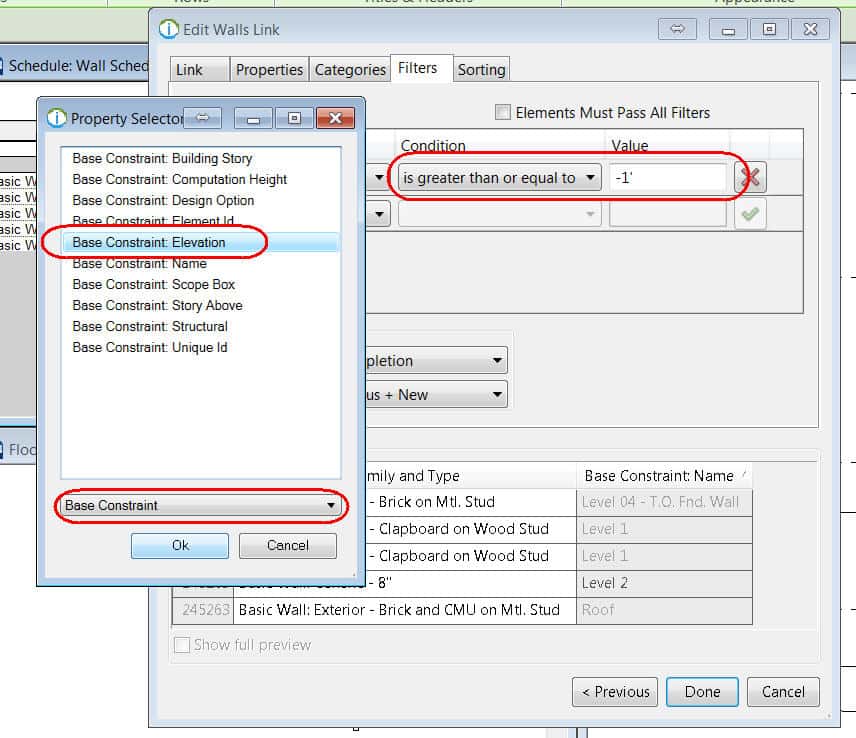
Task: Click the Roof preview cell
Action: coord(664,610)
